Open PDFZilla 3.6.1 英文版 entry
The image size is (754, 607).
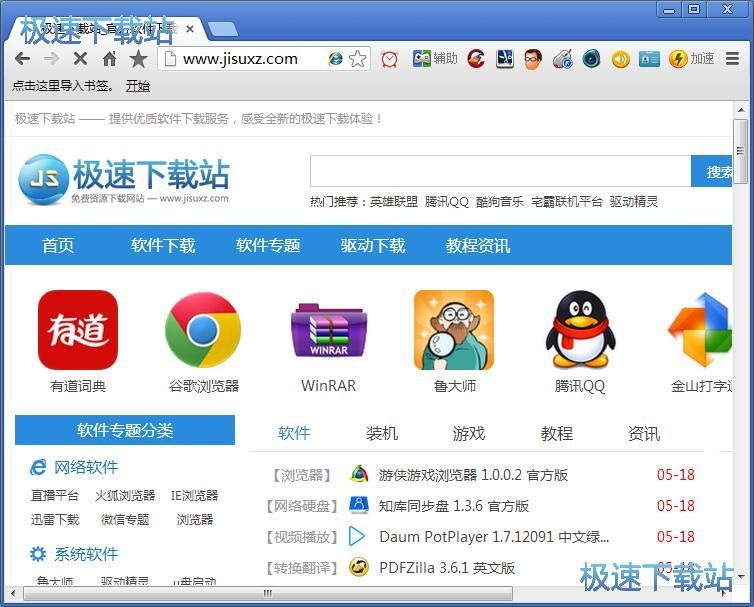click(447, 568)
